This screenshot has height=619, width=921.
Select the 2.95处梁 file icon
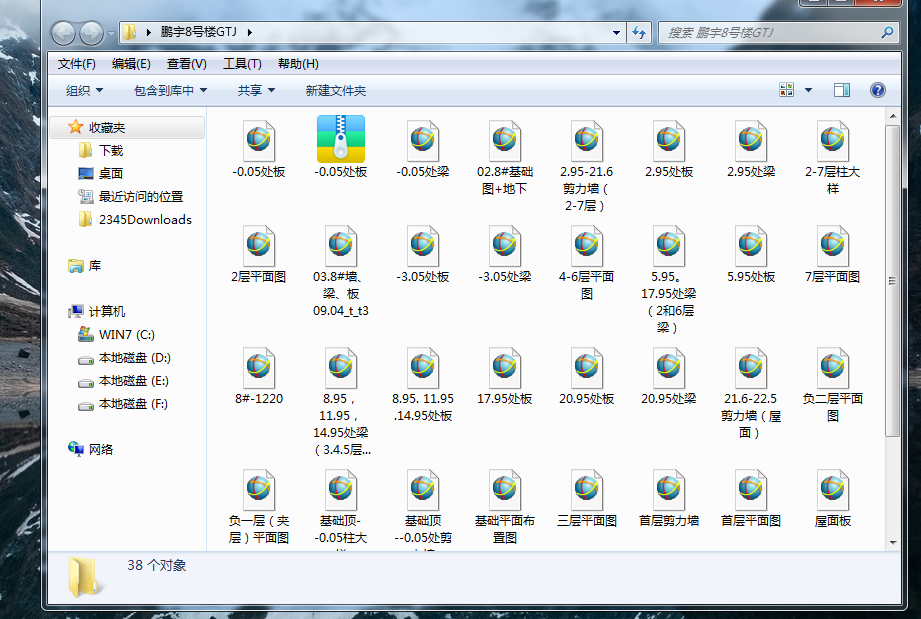(751, 140)
